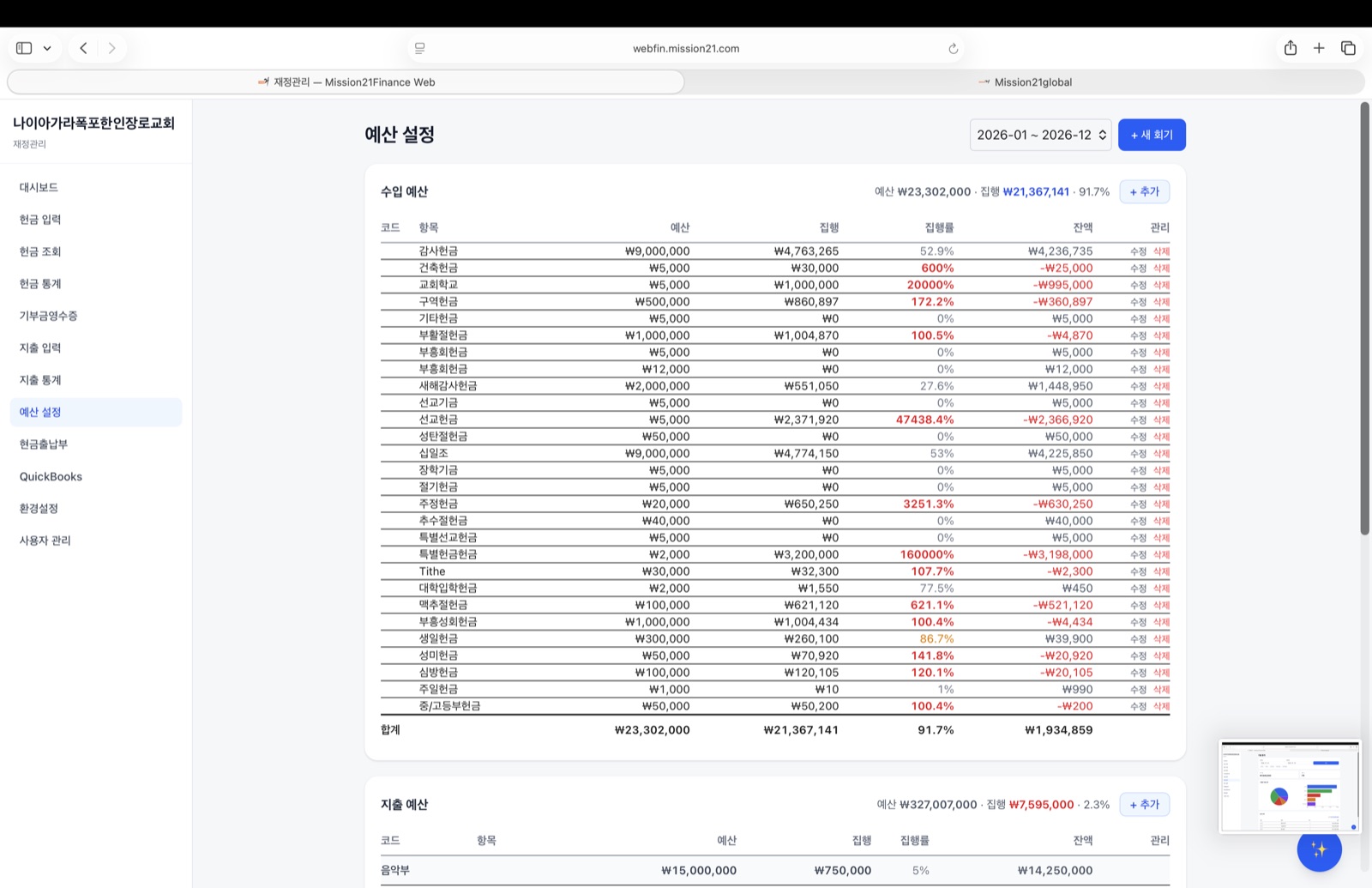The width and height of the screenshot is (1372, 888).
Task: Click + 추가 in the 수입 예산 section
Action: click(x=1144, y=191)
